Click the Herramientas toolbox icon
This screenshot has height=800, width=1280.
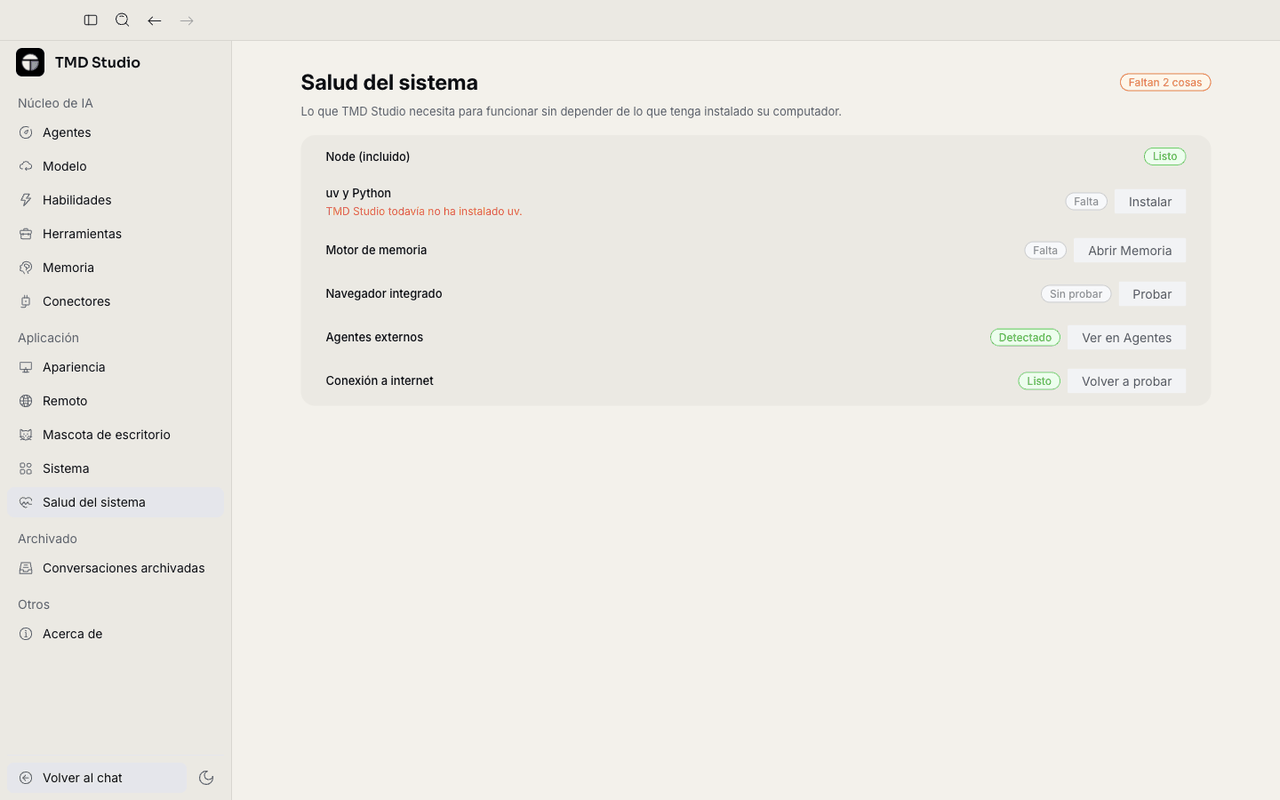pos(26,234)
